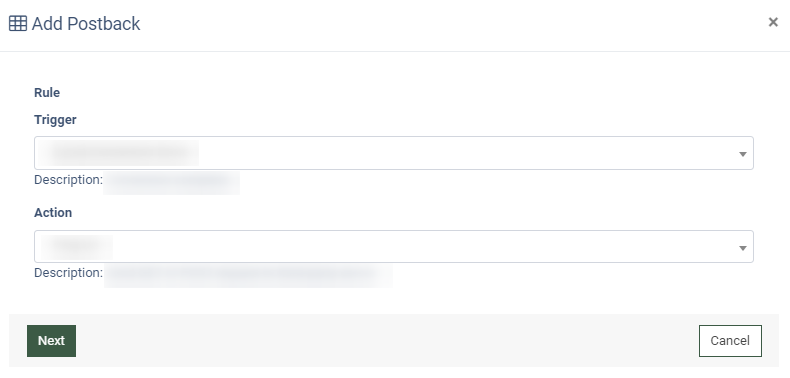The height and width of the screenshot is (378, 790).
Task: Click the gray footer bar between Next and Cancel
Action: click(387, 341)
